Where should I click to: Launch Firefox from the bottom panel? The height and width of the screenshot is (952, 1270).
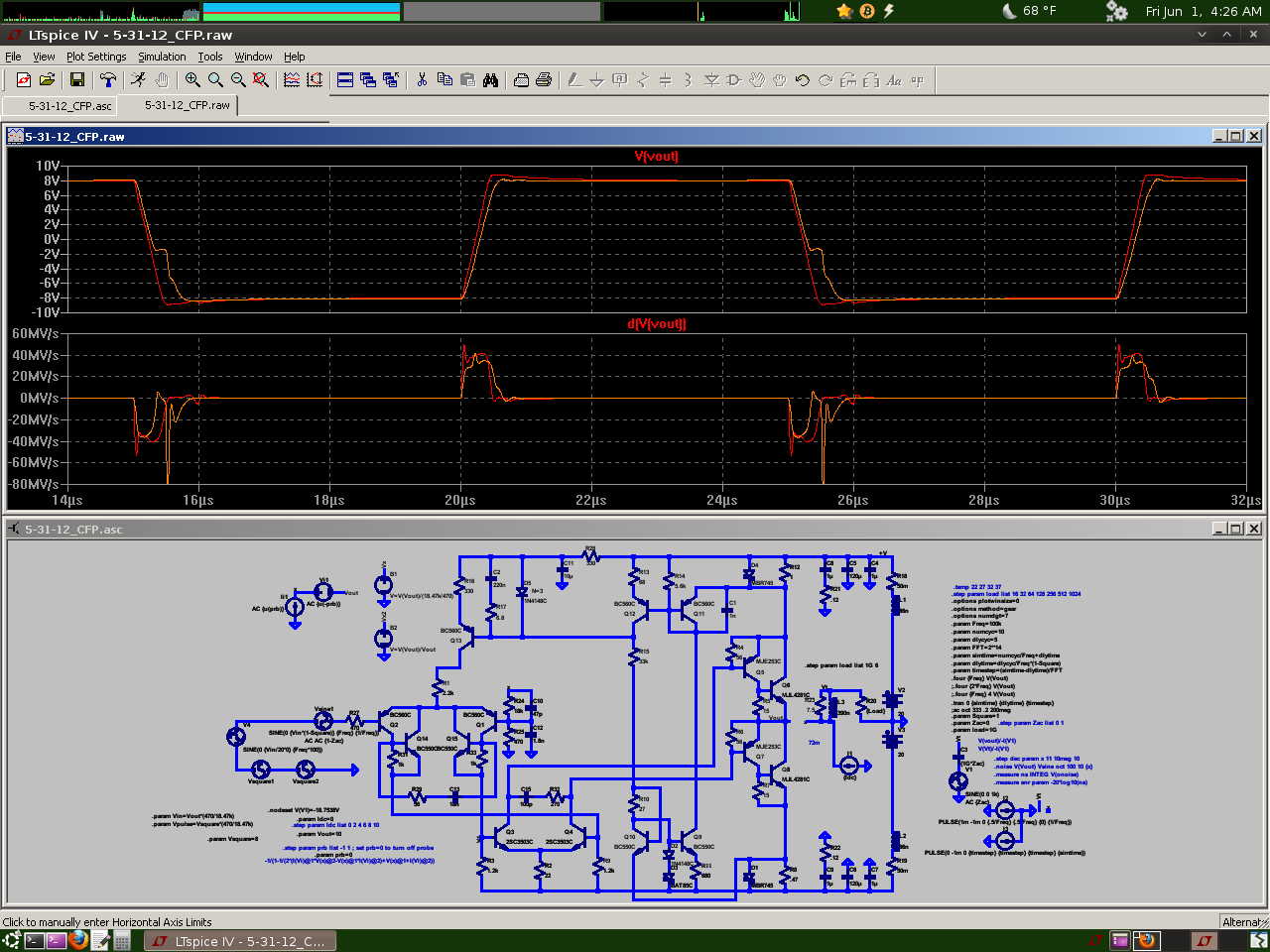78,940
